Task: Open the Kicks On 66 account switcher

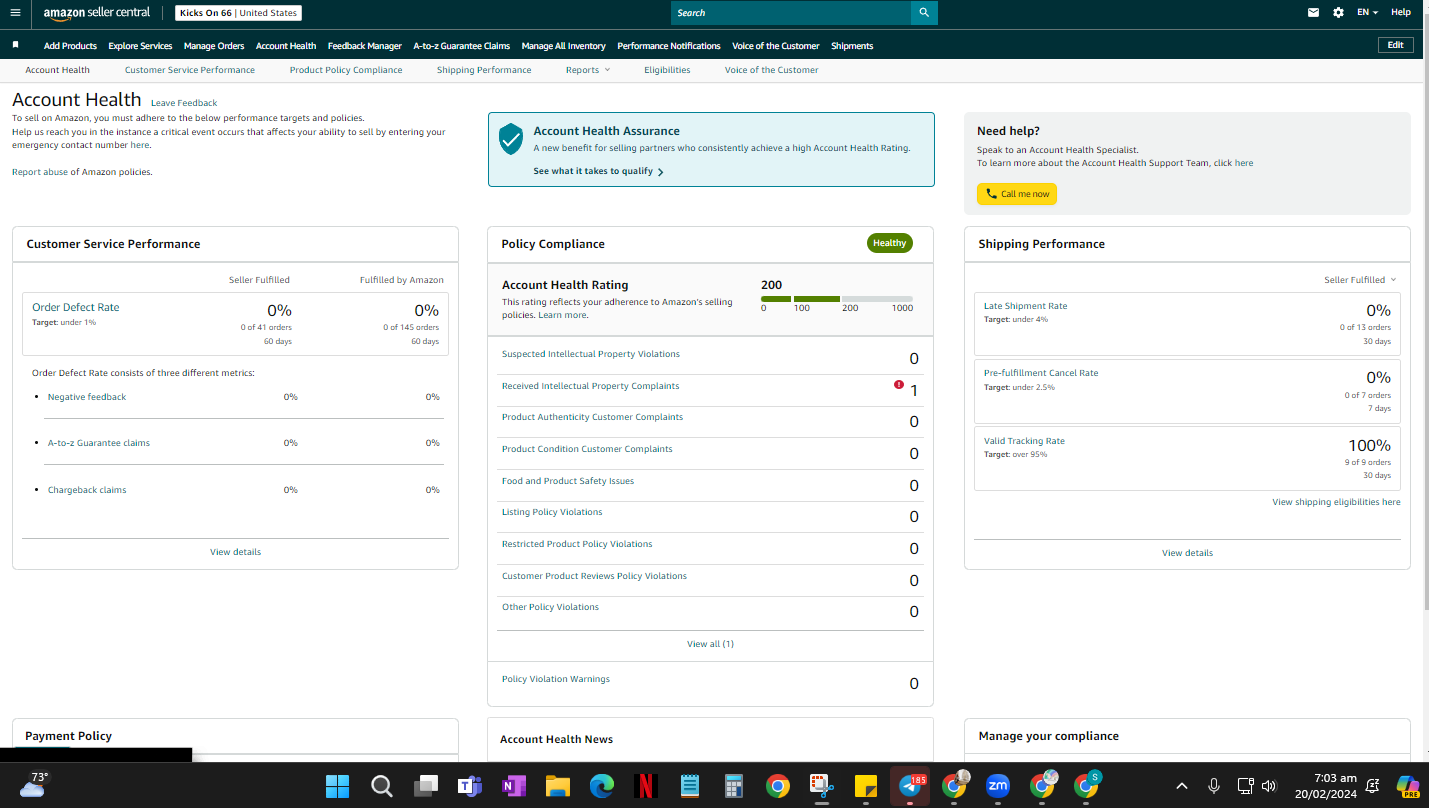Action: point(238,13)
